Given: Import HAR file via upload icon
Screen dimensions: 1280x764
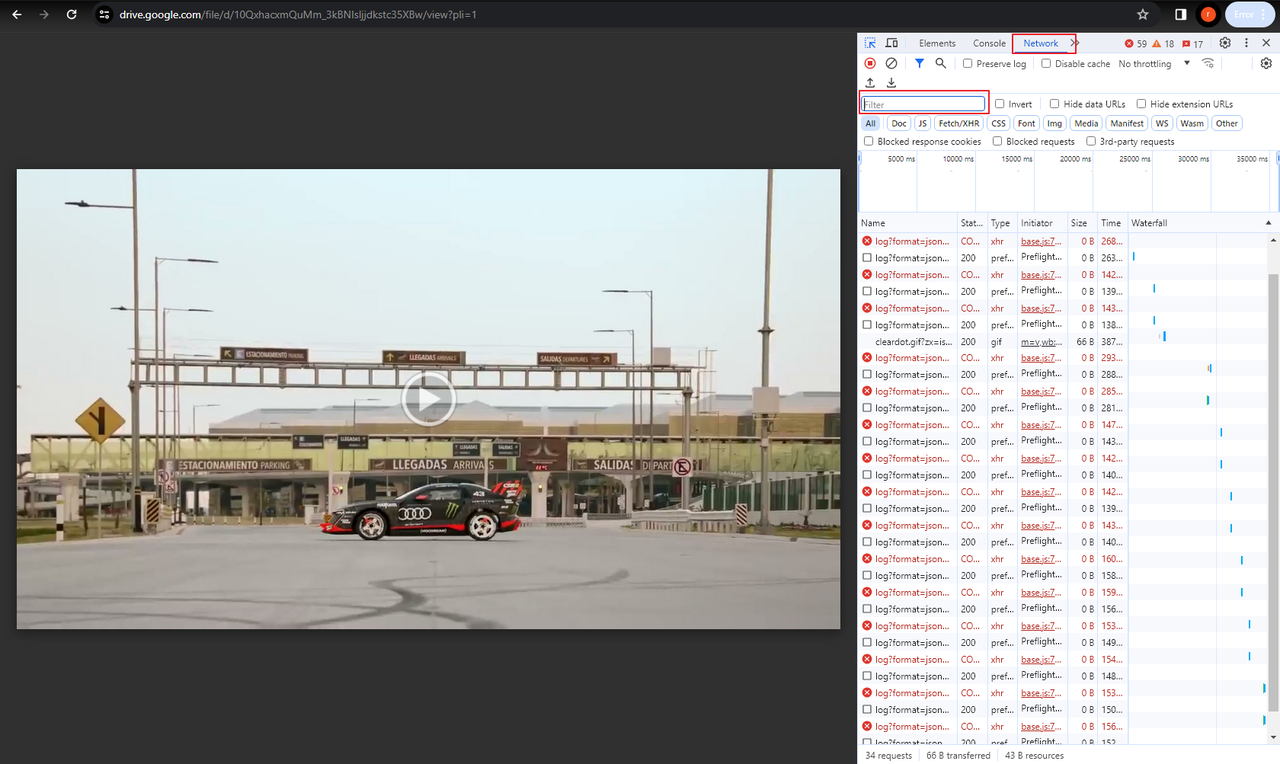Looking at the screenshot, I should tap(870, 82).
